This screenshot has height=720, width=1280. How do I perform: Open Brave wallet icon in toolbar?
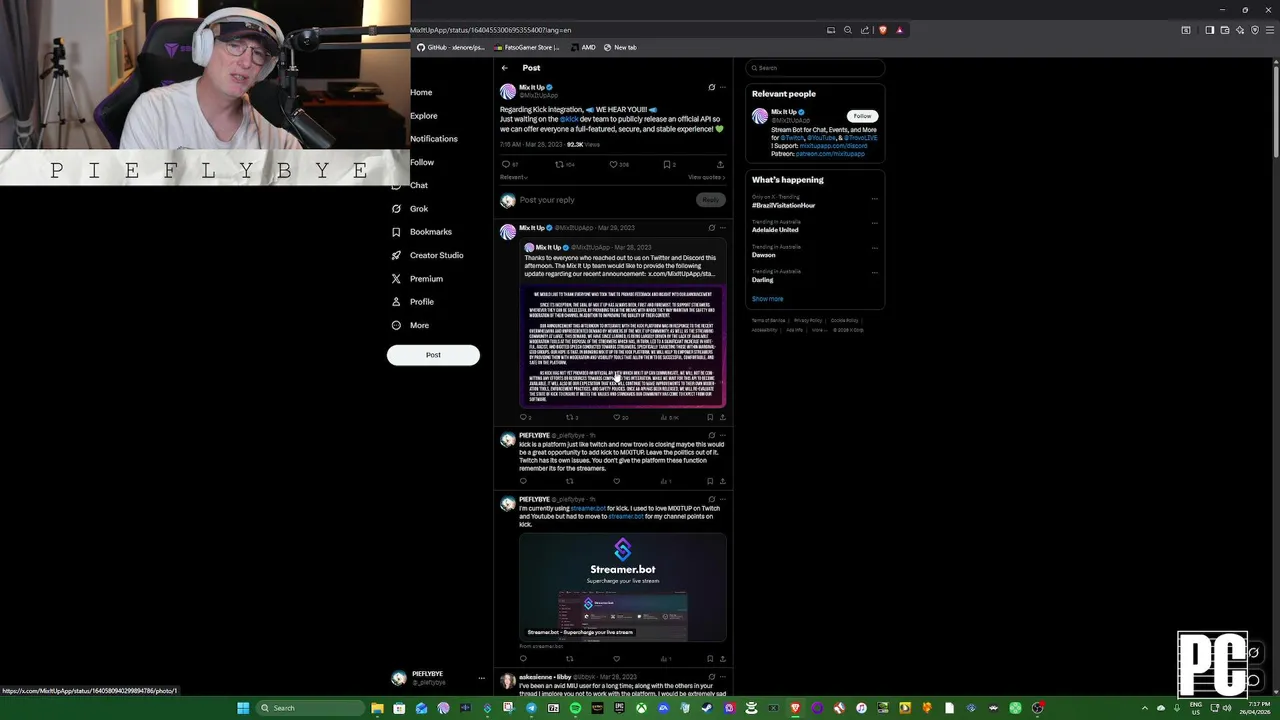(1225, 30)
